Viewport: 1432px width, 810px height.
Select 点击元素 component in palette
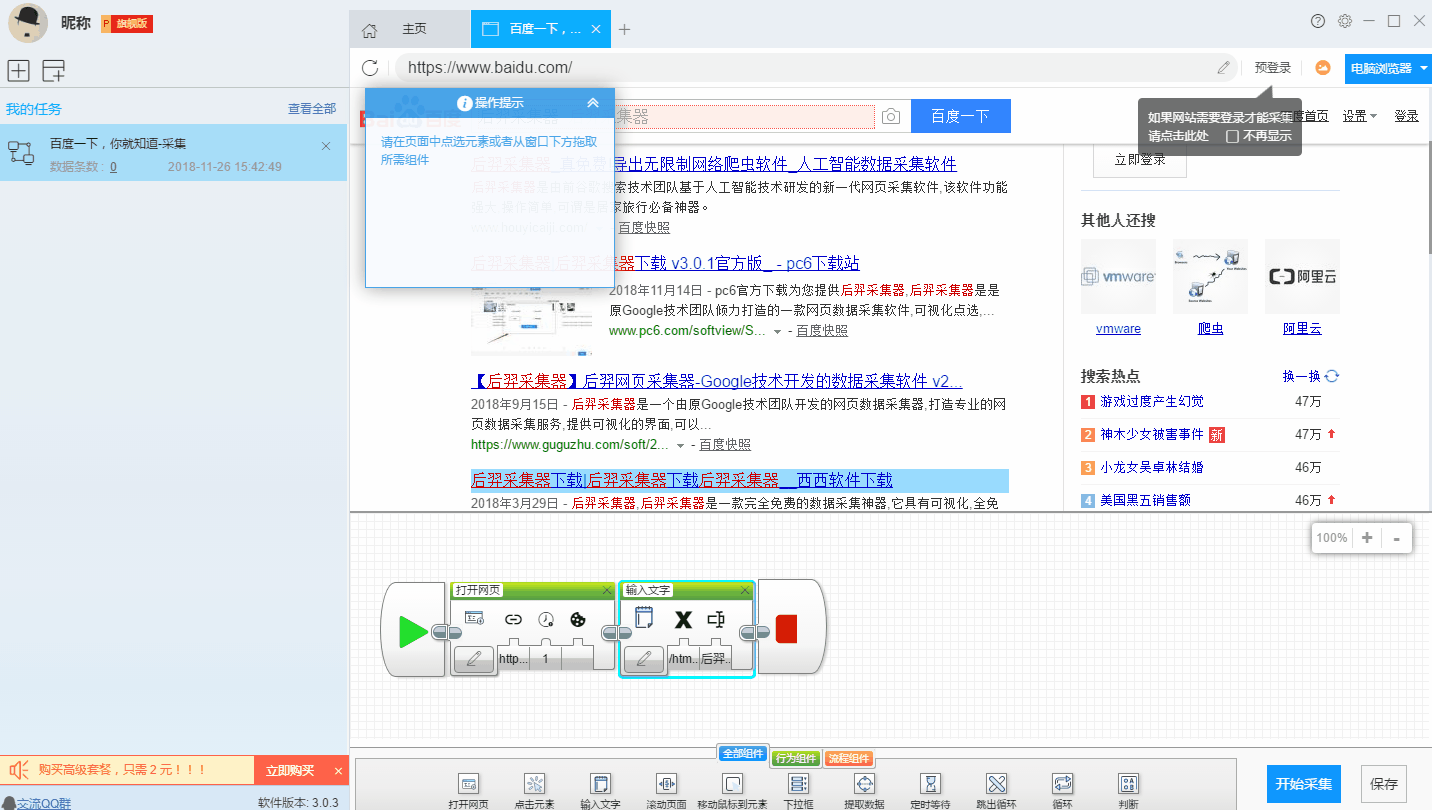tap(534, 791)
